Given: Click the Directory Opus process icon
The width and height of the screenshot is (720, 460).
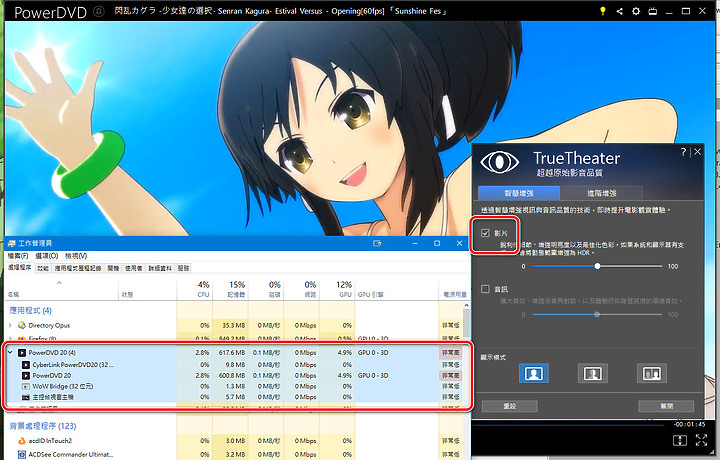Looking at the screenshot, I should coord(22,325).
